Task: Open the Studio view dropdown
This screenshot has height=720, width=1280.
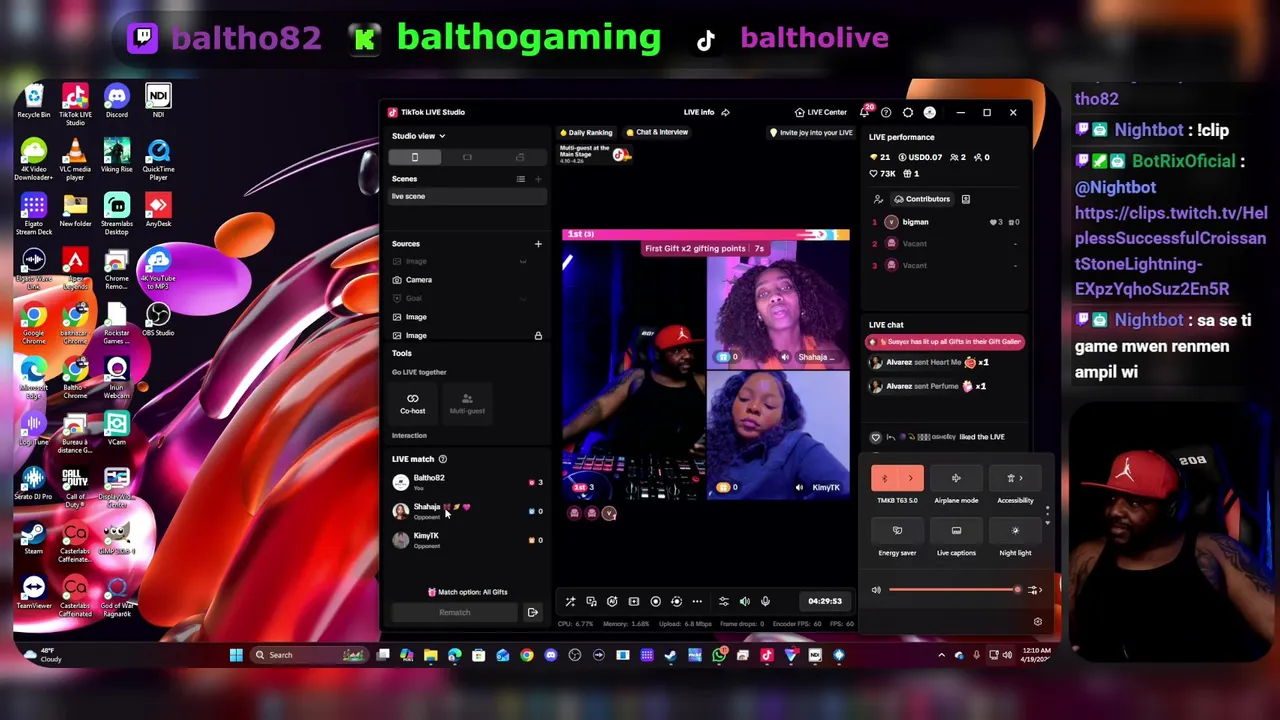Action: pyautogui.click(x=418, y=136)
